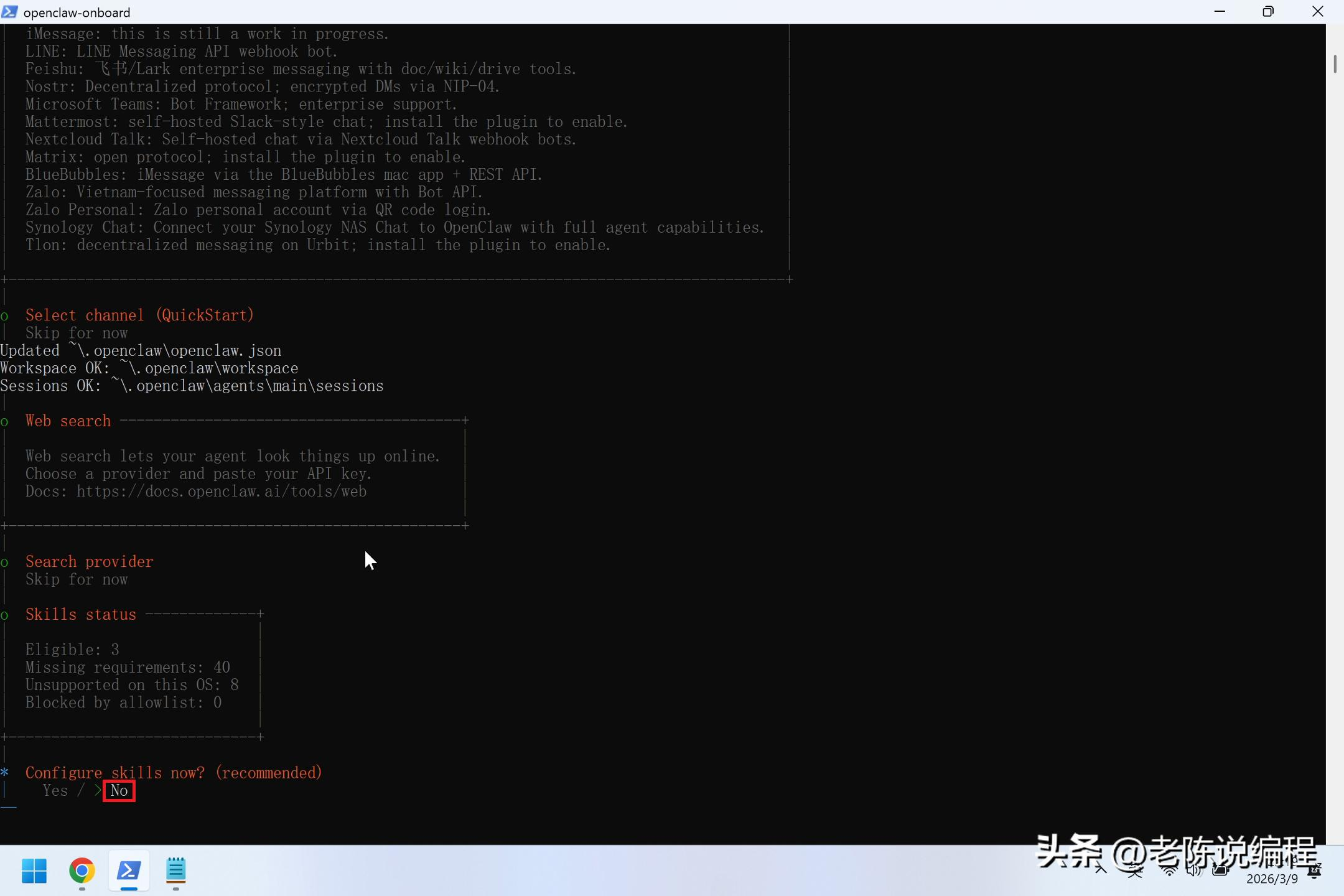Restore down the terminal window

1267,12
